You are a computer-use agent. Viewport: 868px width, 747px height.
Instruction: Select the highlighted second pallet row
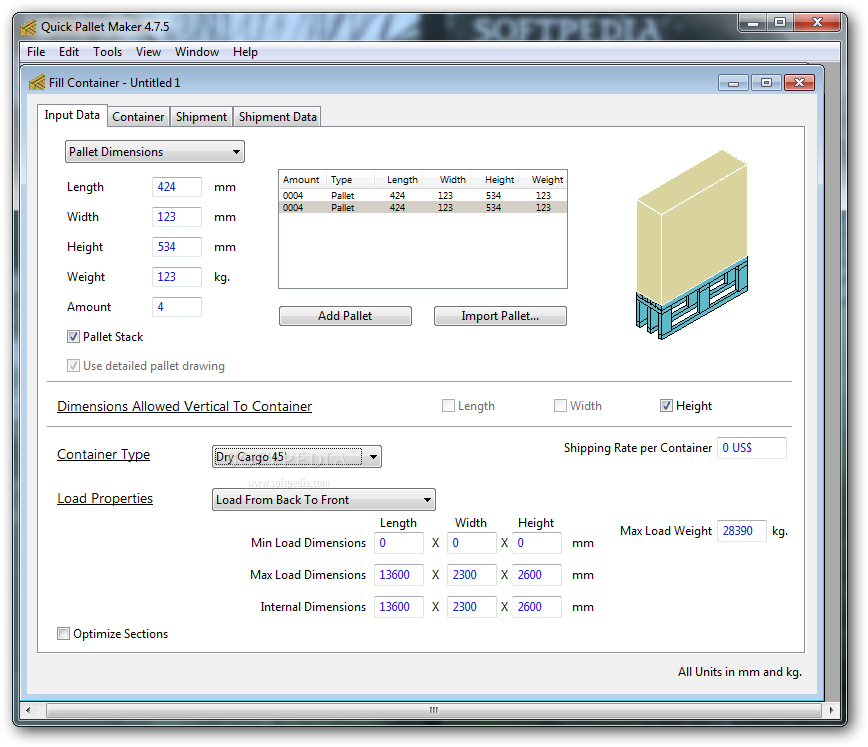pos(423,208)
